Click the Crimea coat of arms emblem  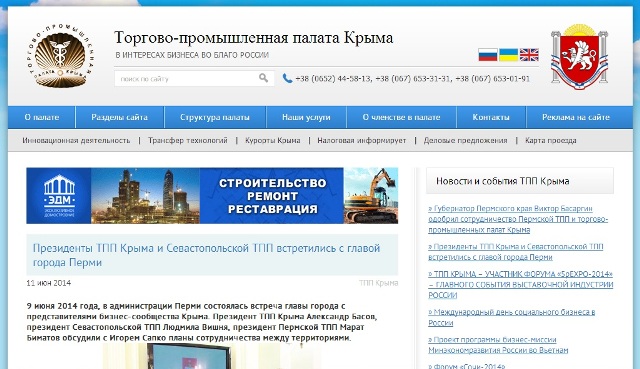point(579,56)
